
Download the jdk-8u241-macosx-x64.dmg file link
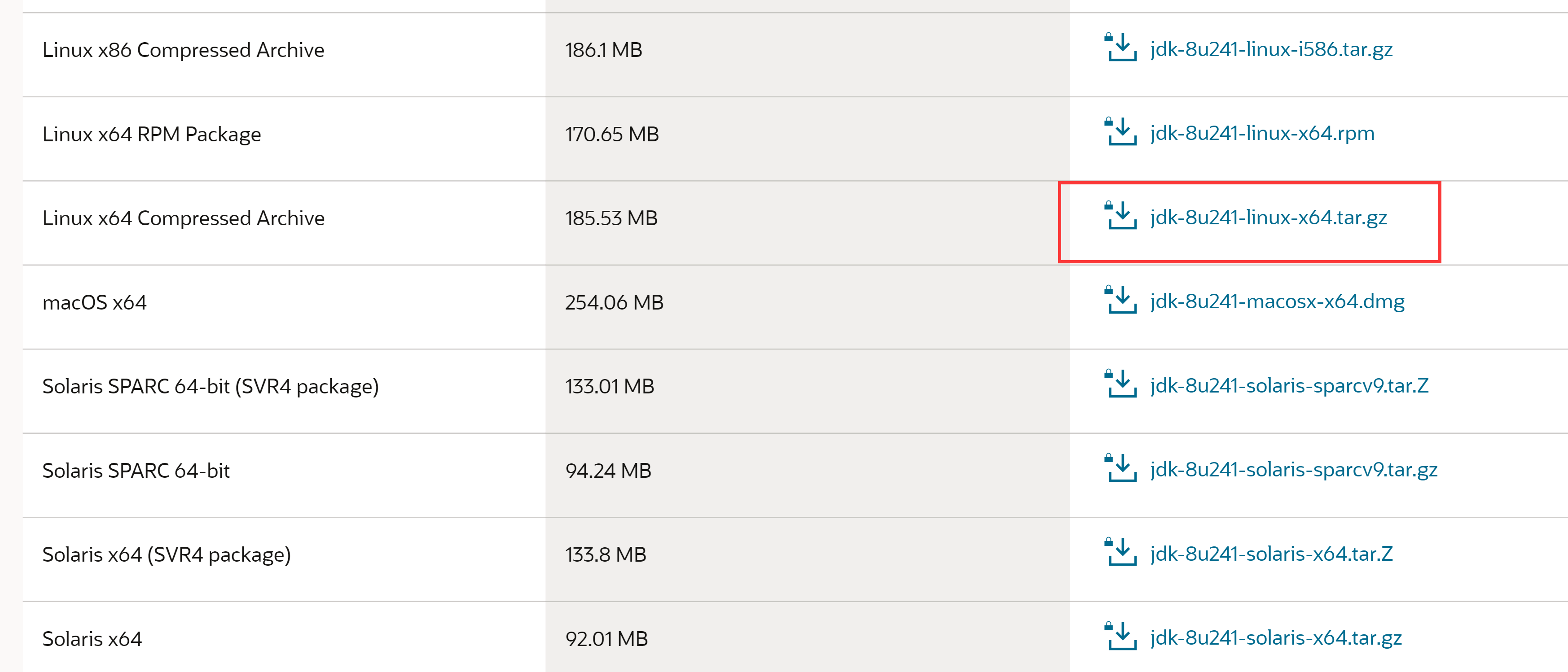1277,301
